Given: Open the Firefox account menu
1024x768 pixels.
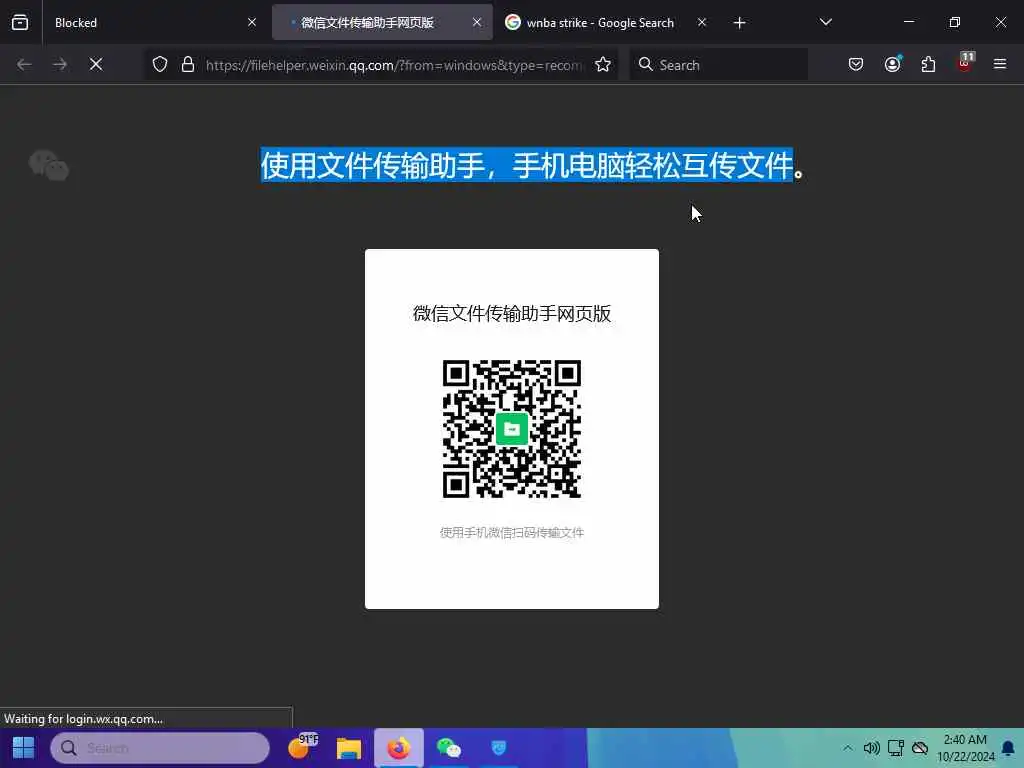Looking at the screenshot, I should coord(892,65).
